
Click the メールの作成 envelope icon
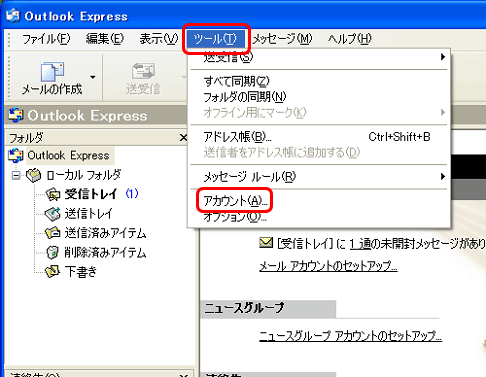52,71
